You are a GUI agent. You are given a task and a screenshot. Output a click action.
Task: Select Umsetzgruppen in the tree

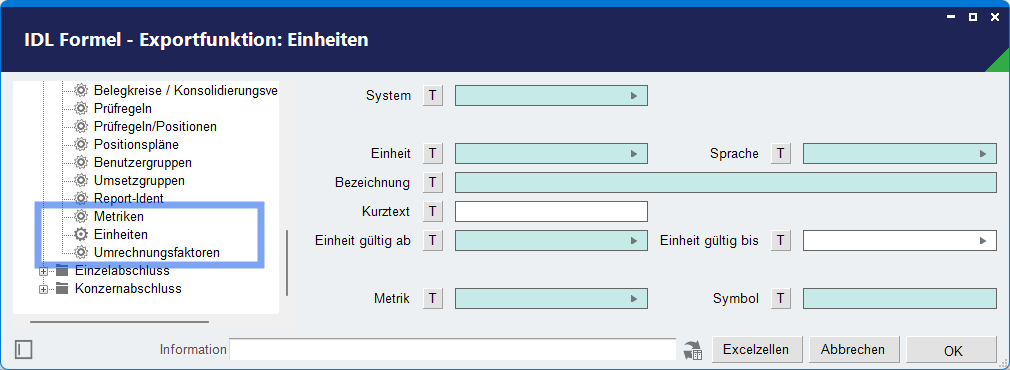pos(139,180)
